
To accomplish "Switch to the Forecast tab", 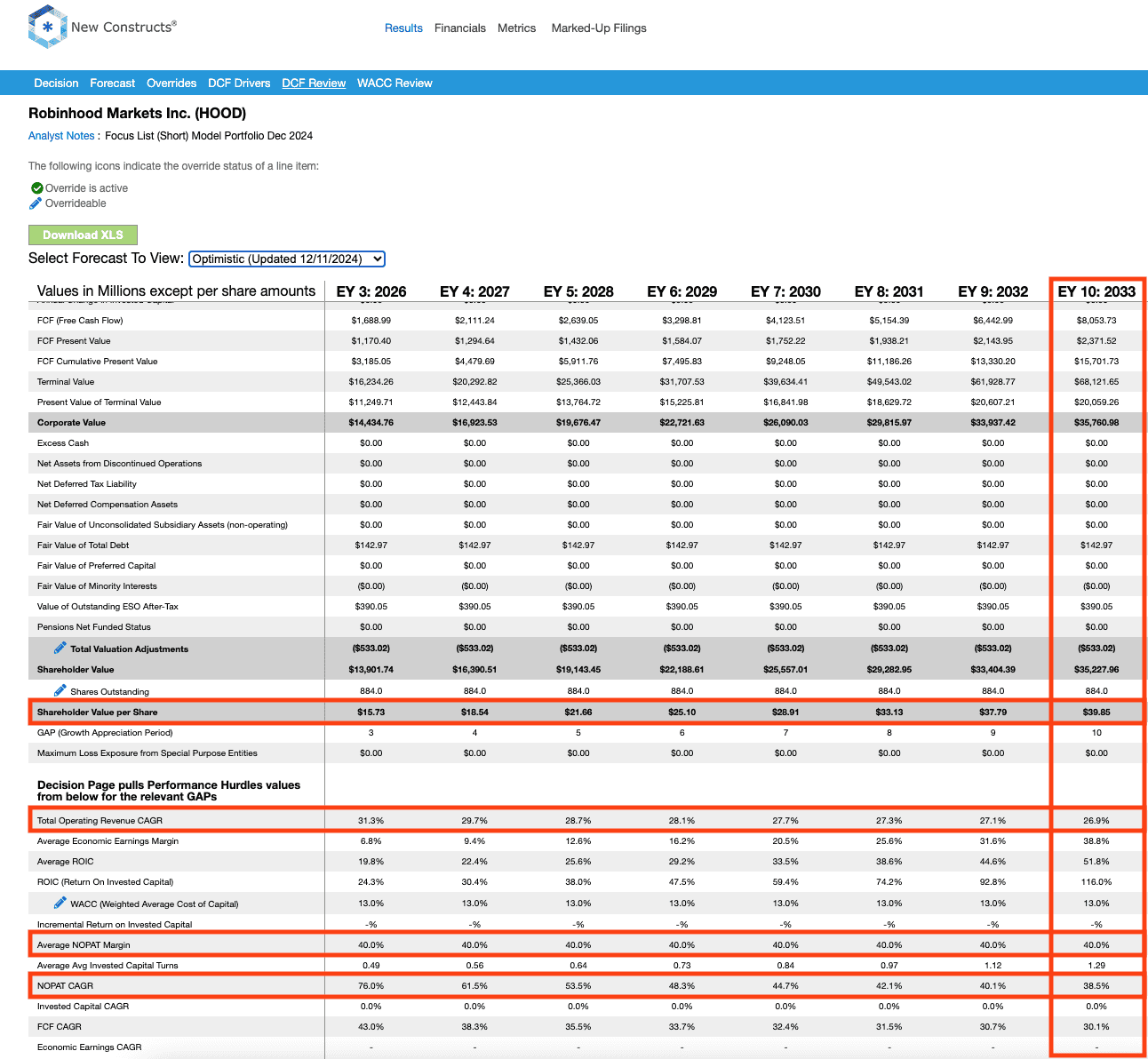I will click(113, 83).
